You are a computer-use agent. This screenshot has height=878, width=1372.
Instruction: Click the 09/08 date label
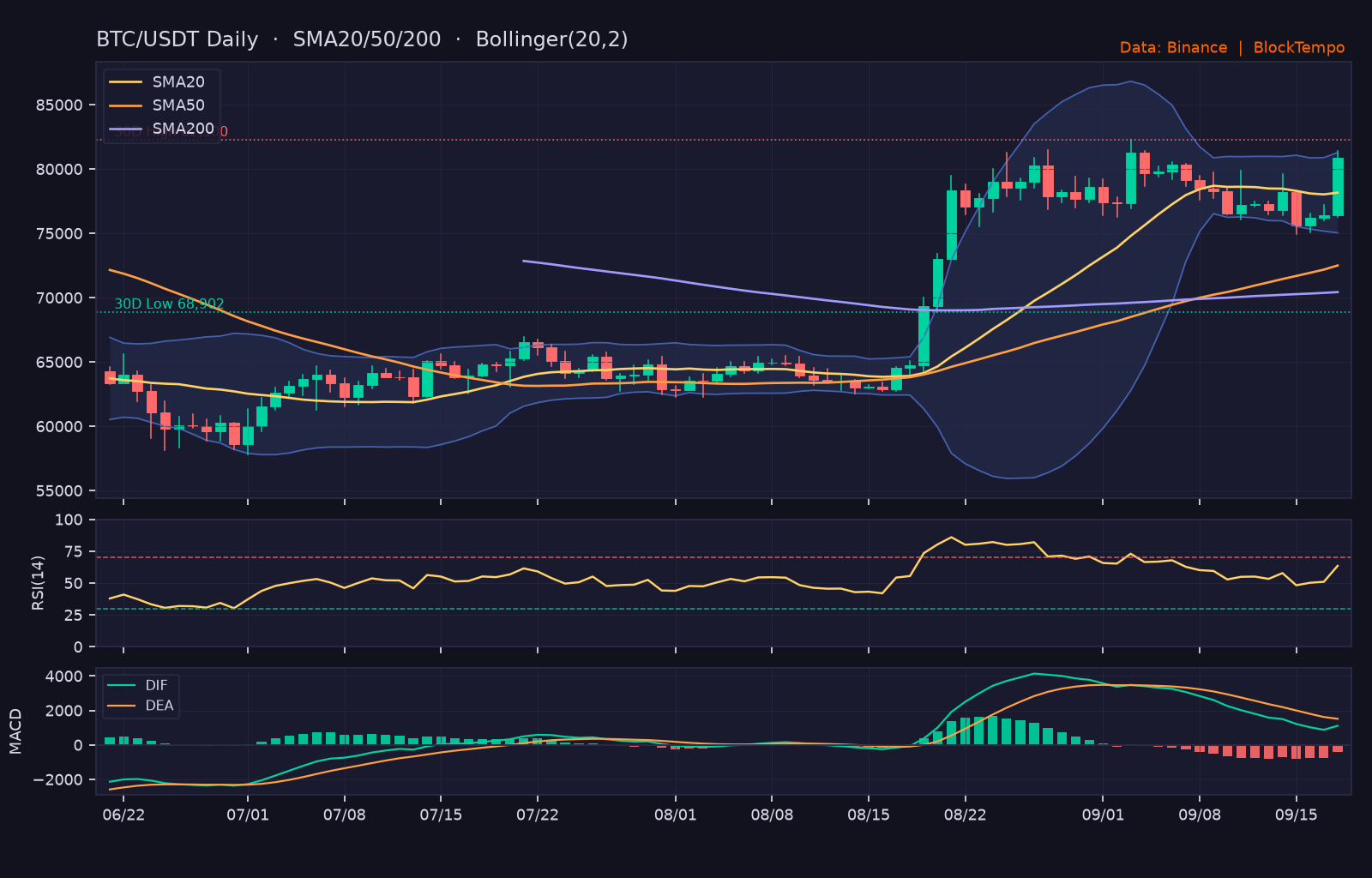(1200, 815)
